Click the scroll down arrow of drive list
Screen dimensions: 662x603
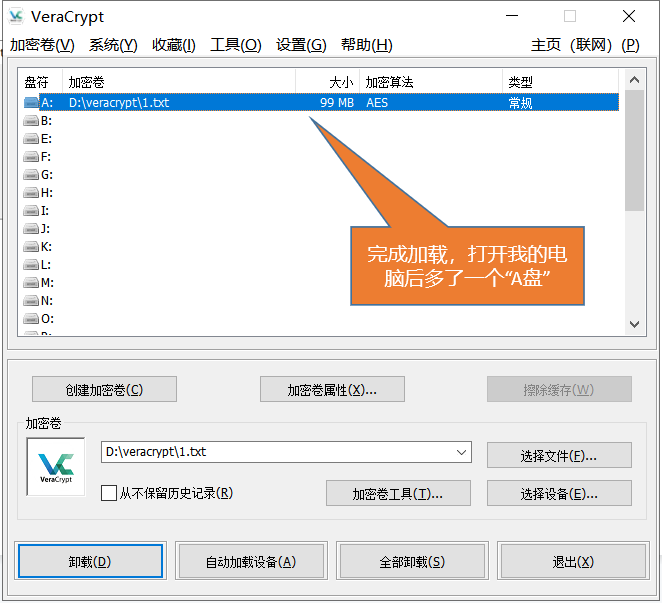click(x=634, y=324)
